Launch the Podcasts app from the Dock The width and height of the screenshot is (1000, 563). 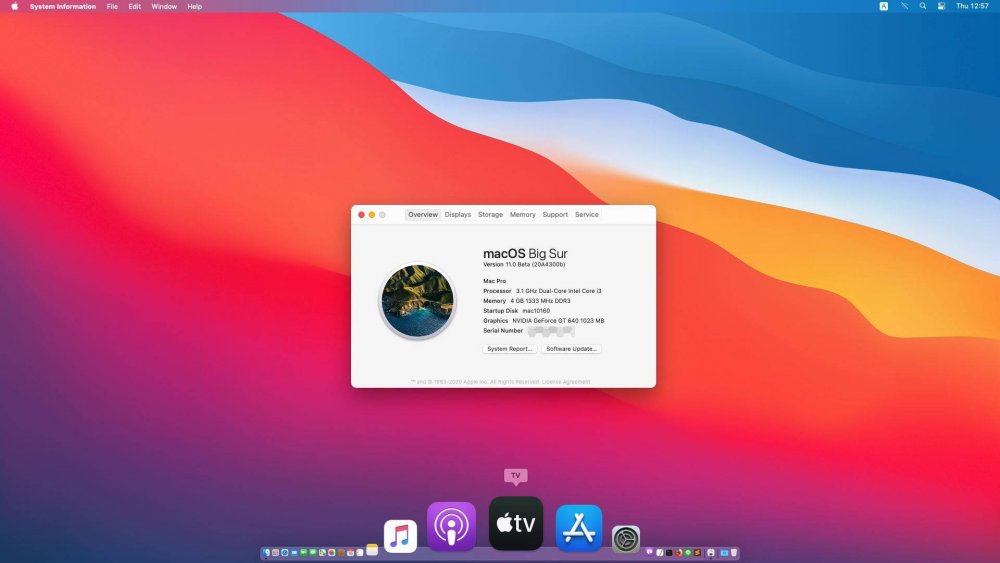click(451, 526)
